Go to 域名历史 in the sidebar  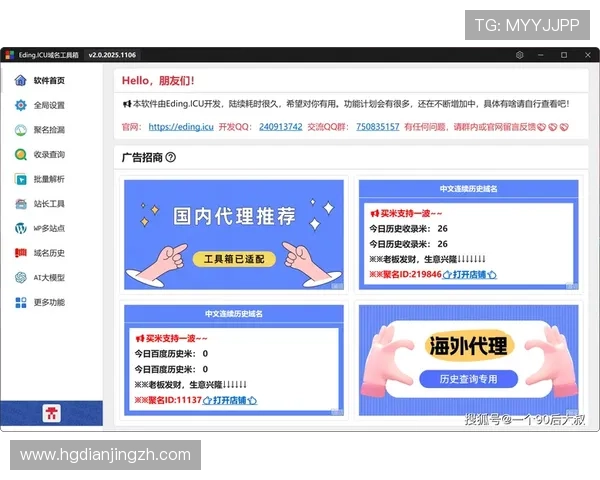[x=49, y=253]
